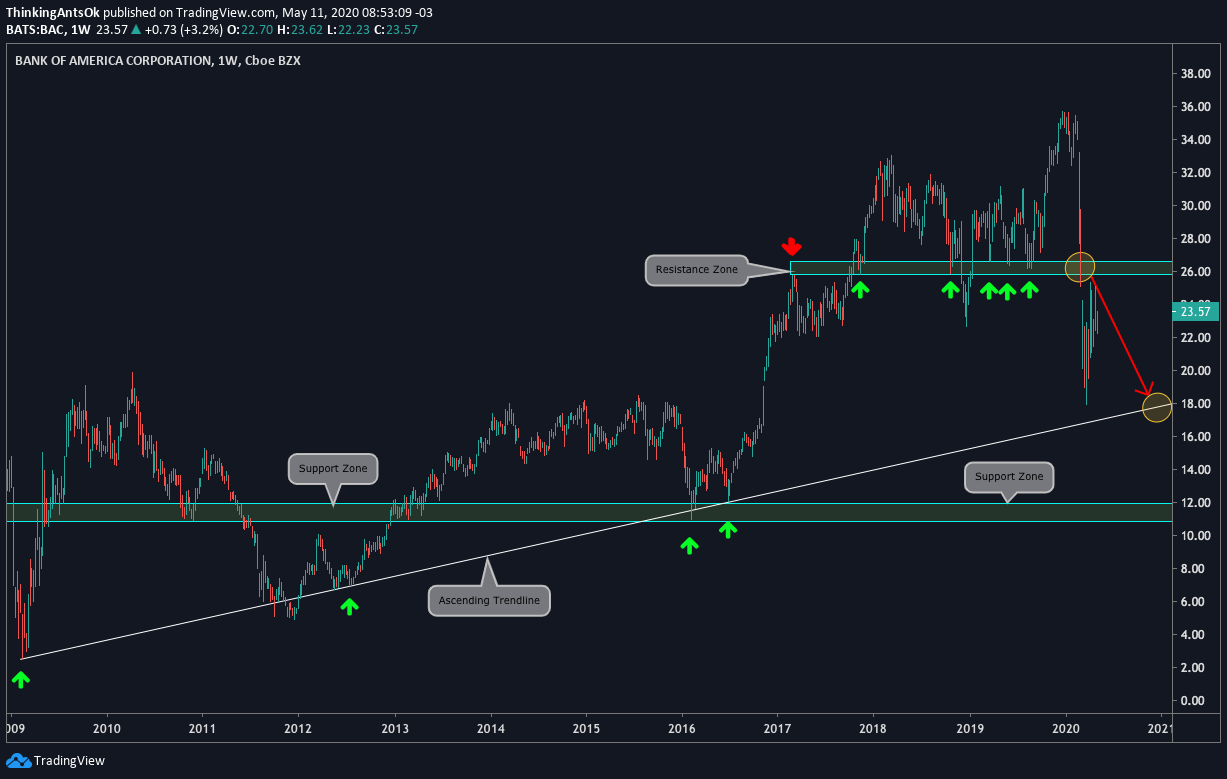Screen dimensions: 1227x779
Task: Click the 2015 label on the time axis
Action: pyautogui.click(x=586, y=728)
